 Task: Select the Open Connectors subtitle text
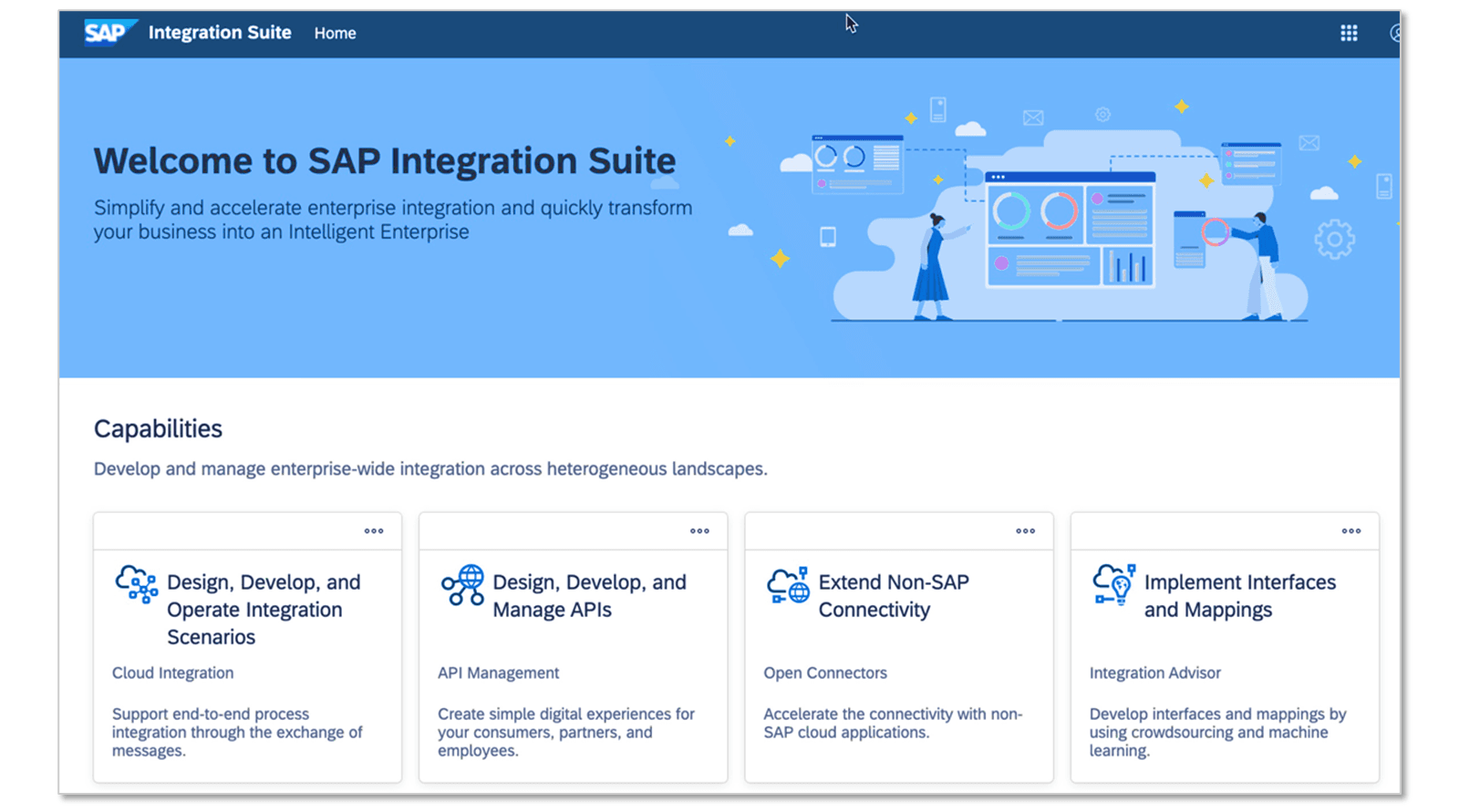[x=825, y=673]
